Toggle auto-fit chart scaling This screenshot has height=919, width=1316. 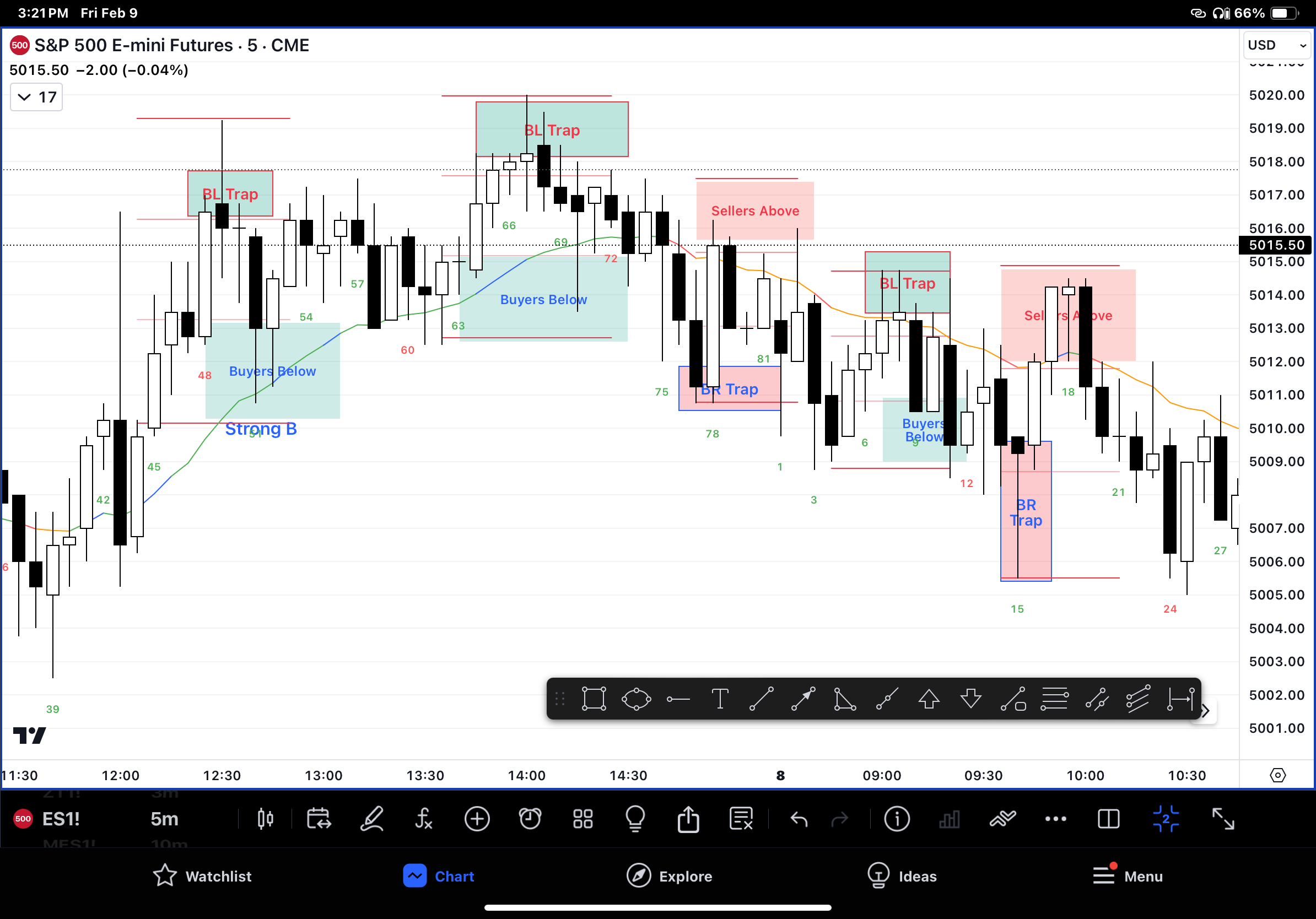click(x=1167, y=819)
